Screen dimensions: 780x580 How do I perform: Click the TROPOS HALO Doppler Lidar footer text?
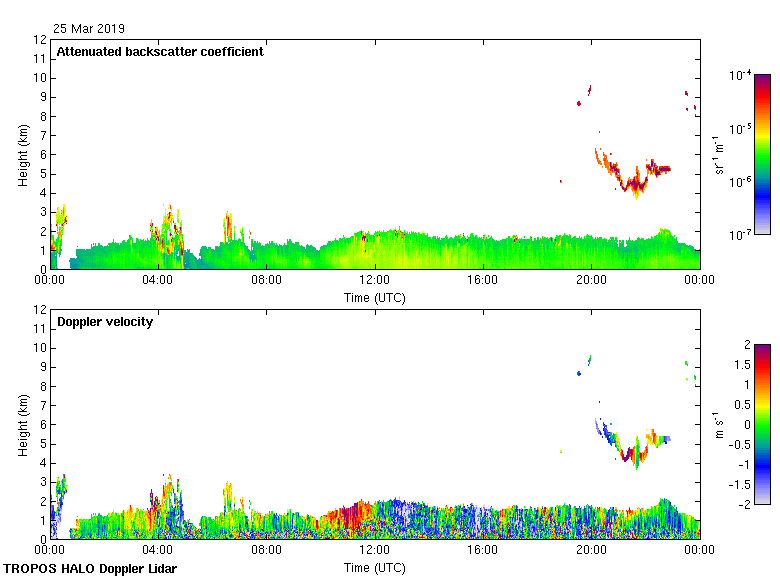90,569
